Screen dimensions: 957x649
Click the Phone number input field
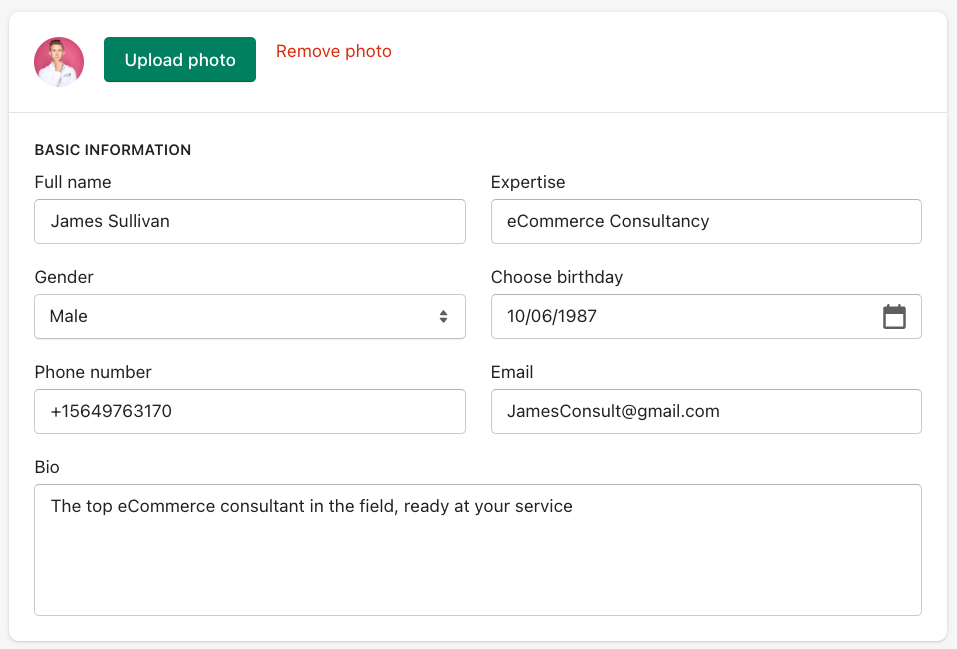[x=250, y=411]
